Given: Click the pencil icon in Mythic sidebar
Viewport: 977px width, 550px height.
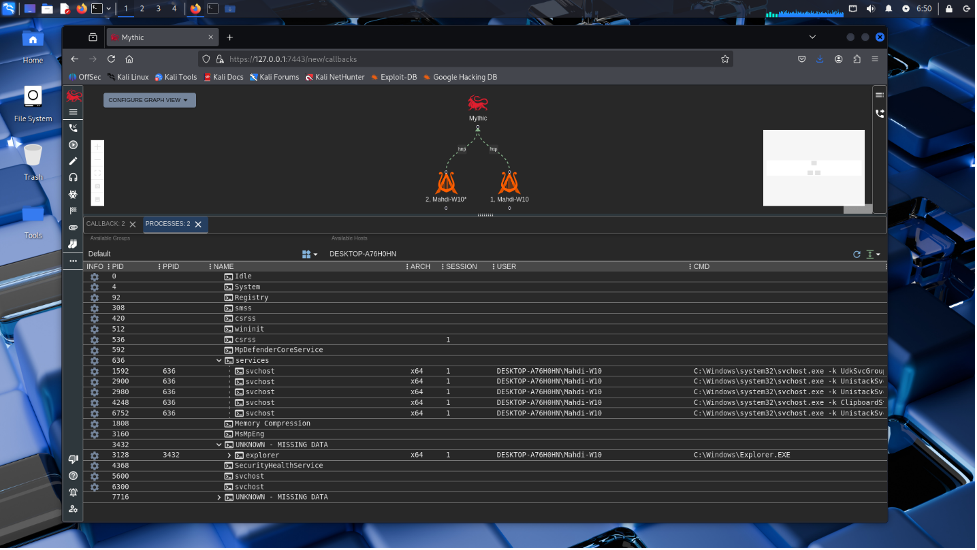Looking at the screenshot, I should click(x=74, y=161).
